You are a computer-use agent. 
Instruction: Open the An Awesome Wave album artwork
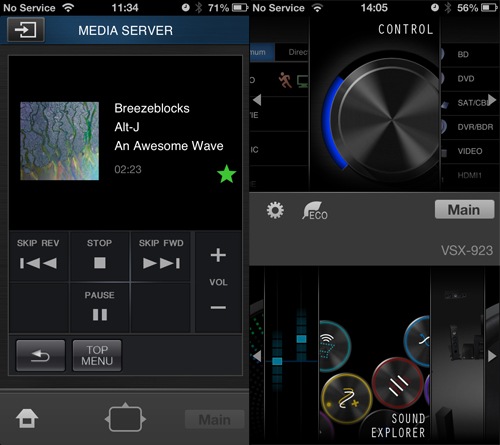coord(59,141)
